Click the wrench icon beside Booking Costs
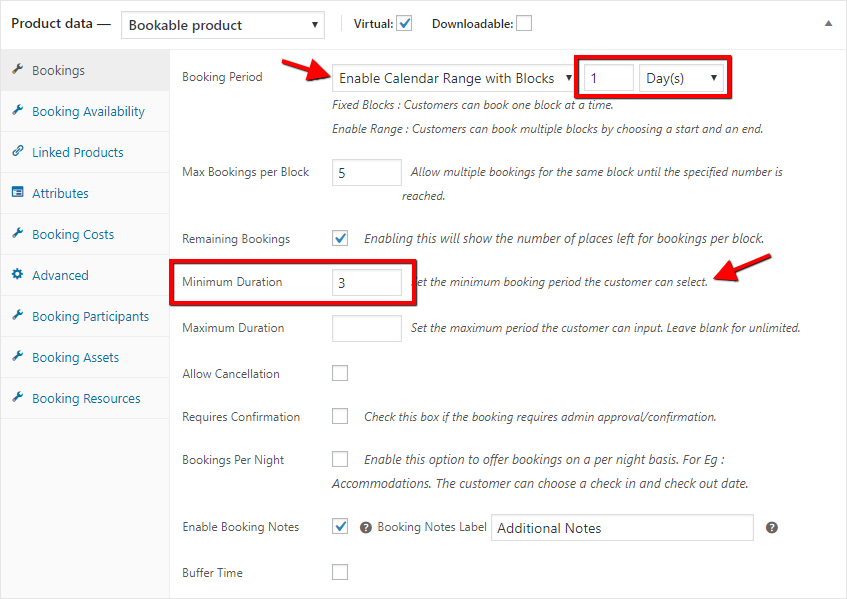This screenshot has height=599, width=847. pyautogui.click(x=18, y=233)
